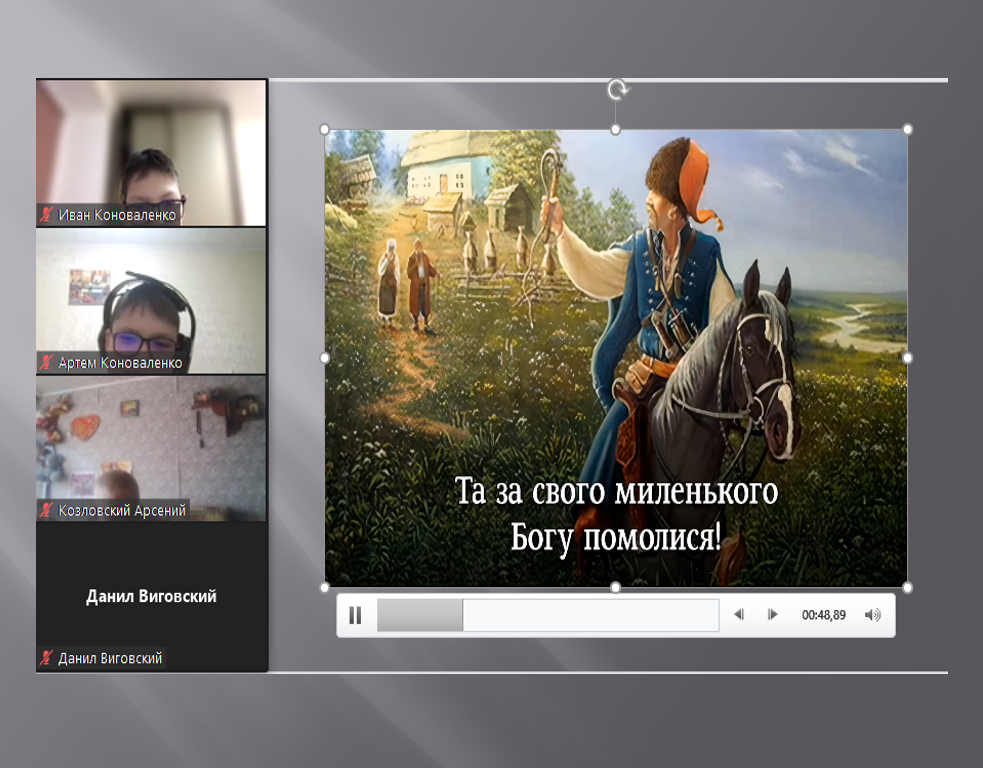Click the bottom-middle sizing handle of the video
The image size is (983, 768).
pos(616,587)
